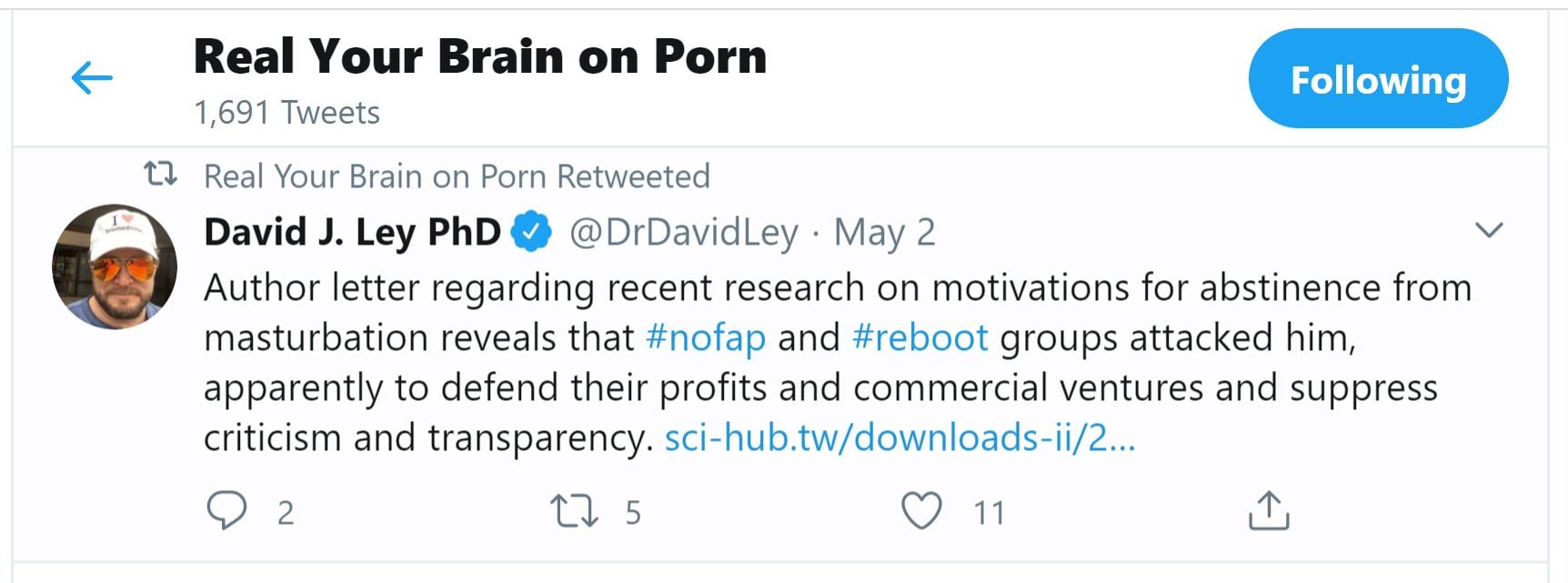Open the #reboot hashtag
The image size is (1568, 583).
click(920, 338)
